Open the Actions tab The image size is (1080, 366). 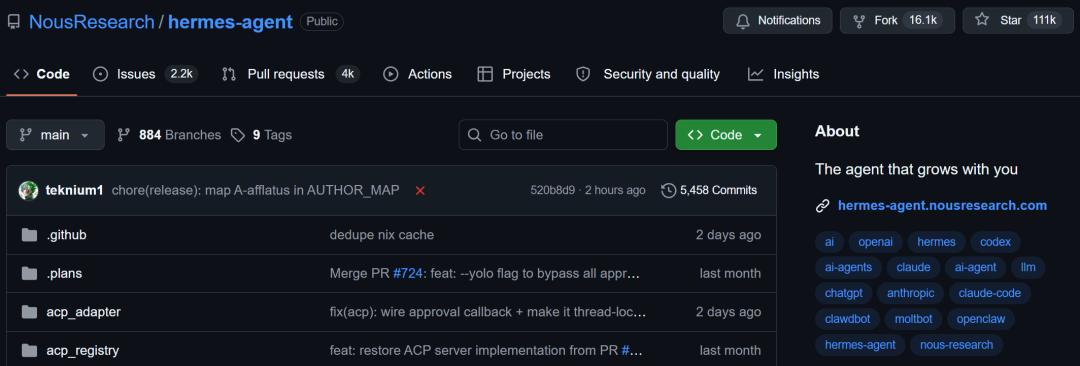(418, 74)
